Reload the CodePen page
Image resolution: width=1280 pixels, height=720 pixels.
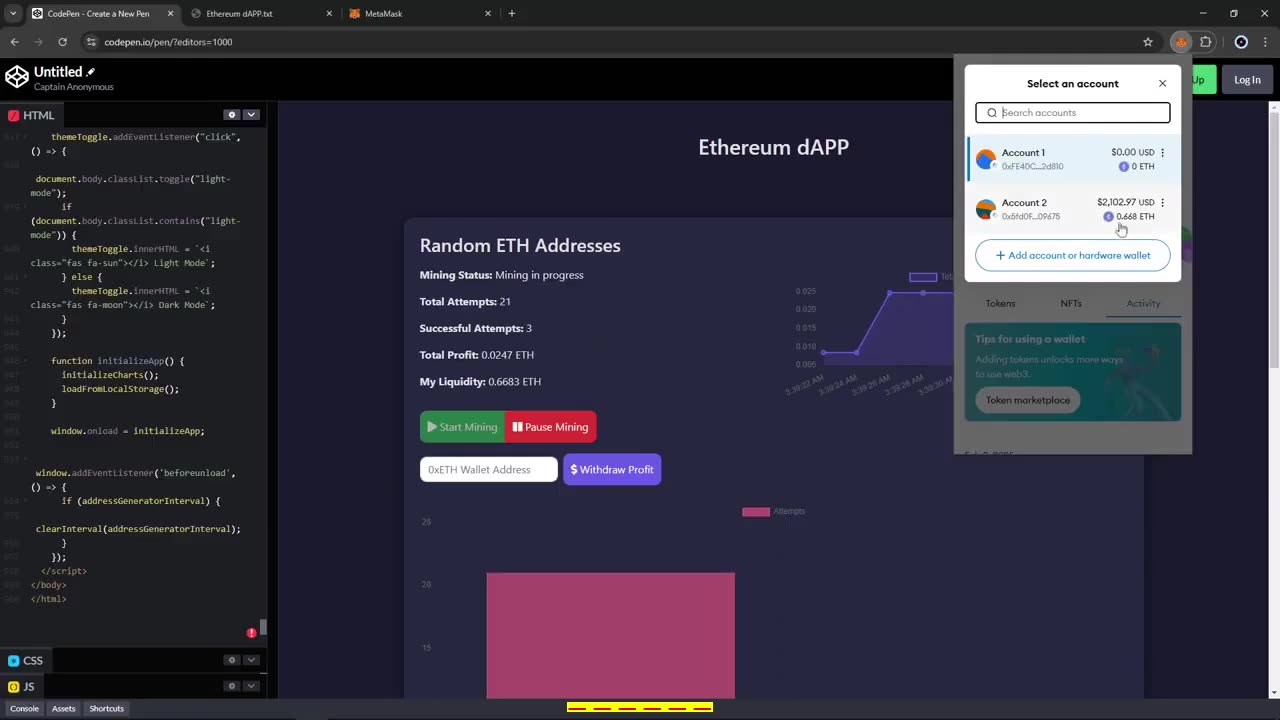point(62,42)
